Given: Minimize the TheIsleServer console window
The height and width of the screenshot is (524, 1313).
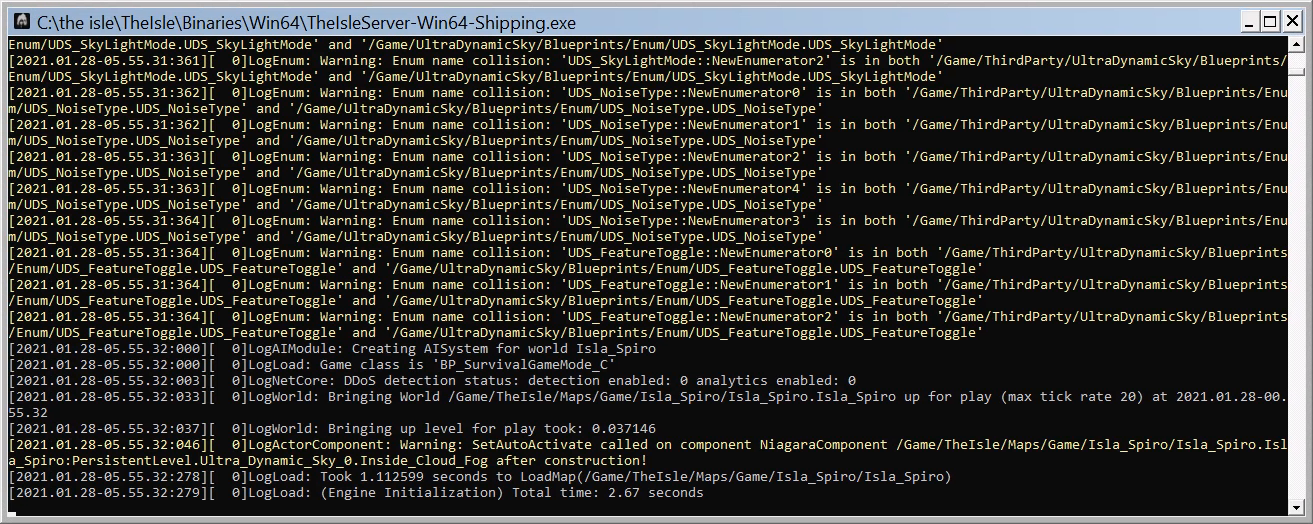Looking at the screenshot, I should [x=1251, y=21].
